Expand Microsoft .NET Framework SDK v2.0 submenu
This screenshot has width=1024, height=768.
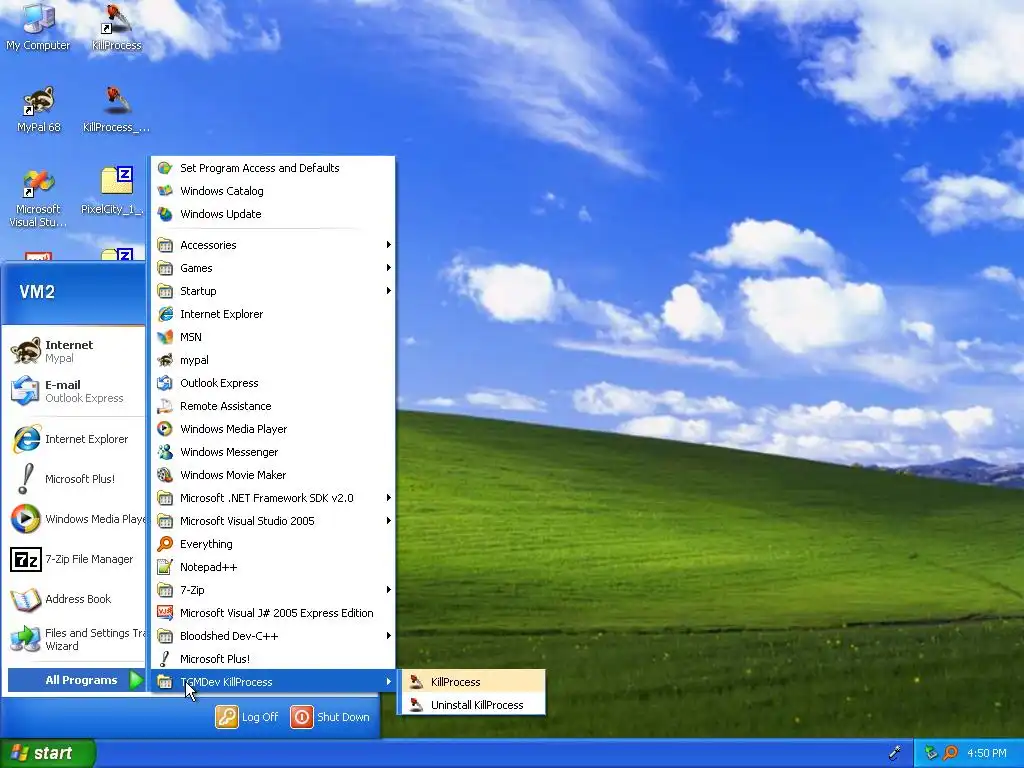(x=273, y=498)
